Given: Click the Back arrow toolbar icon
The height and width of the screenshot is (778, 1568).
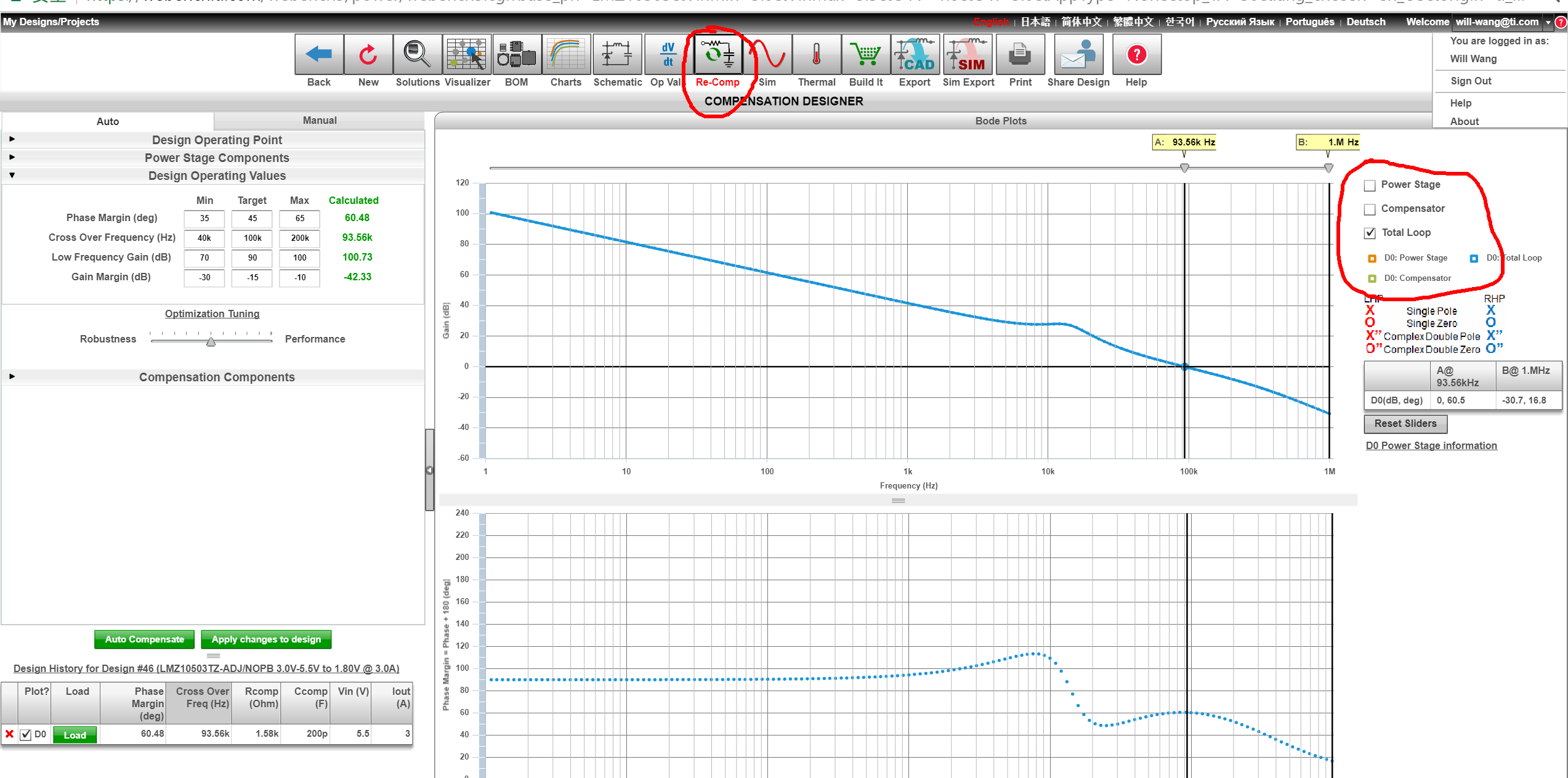Looking at the screenshot, I should [318, 55].
